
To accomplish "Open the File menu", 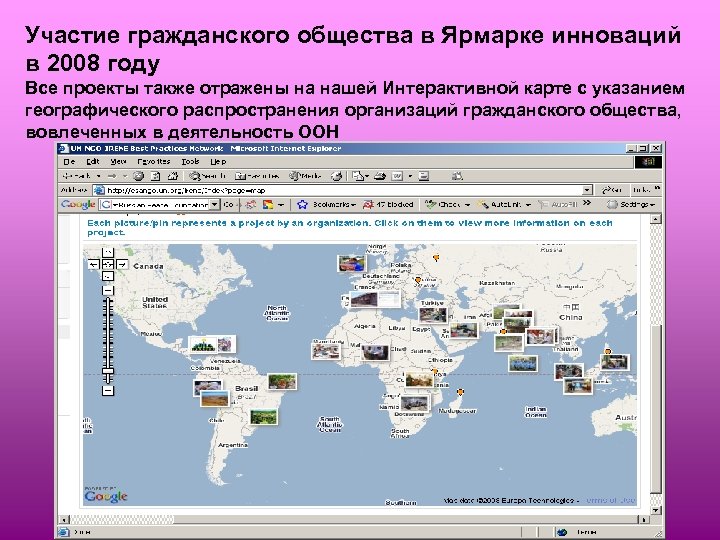I will [x=69, y=162].
